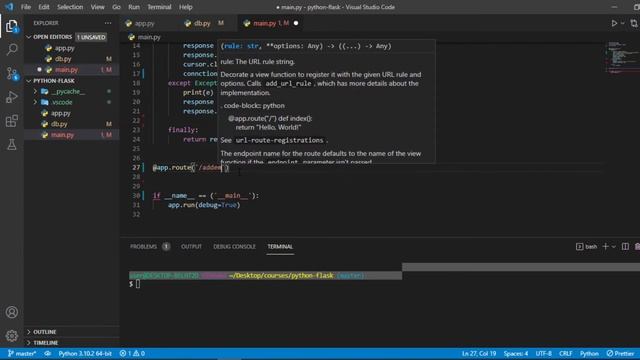Open the Testing flask icon view
Viewport: 640px width, 360px height.
tap(11, 144)
